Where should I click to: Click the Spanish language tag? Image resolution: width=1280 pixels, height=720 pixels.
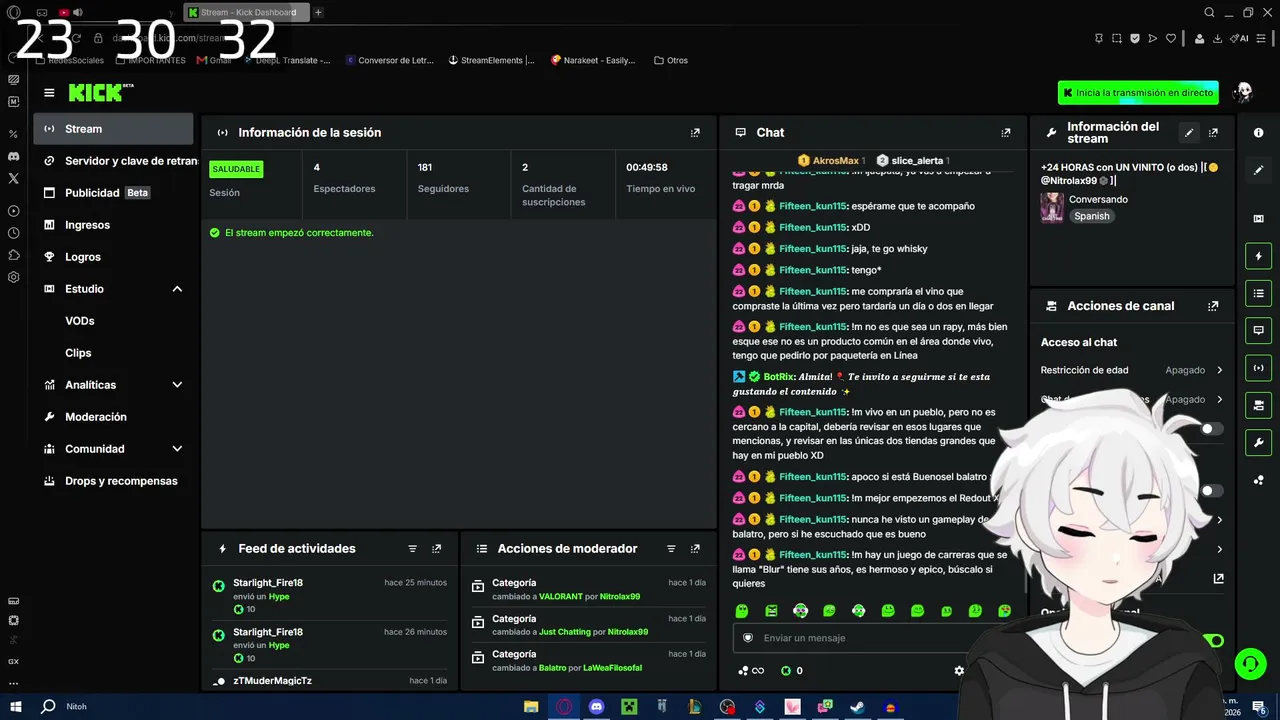tap(1092, 216)
